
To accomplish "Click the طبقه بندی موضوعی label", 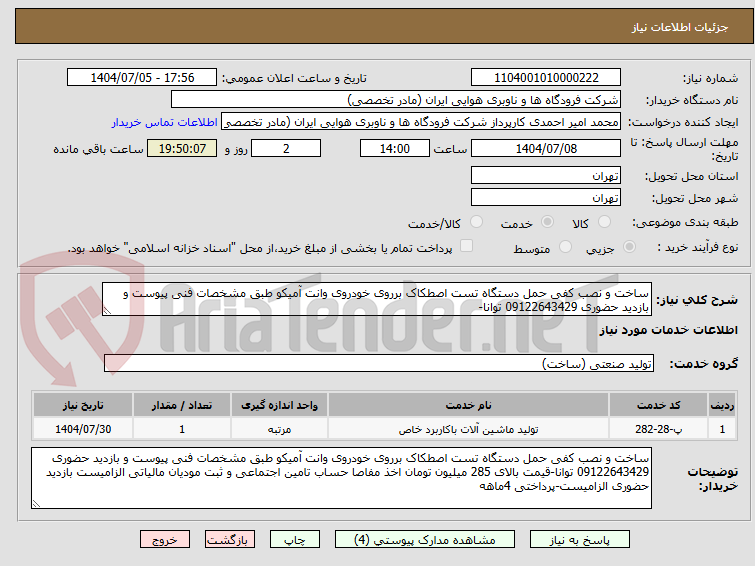I will click(x=685, y=223).
